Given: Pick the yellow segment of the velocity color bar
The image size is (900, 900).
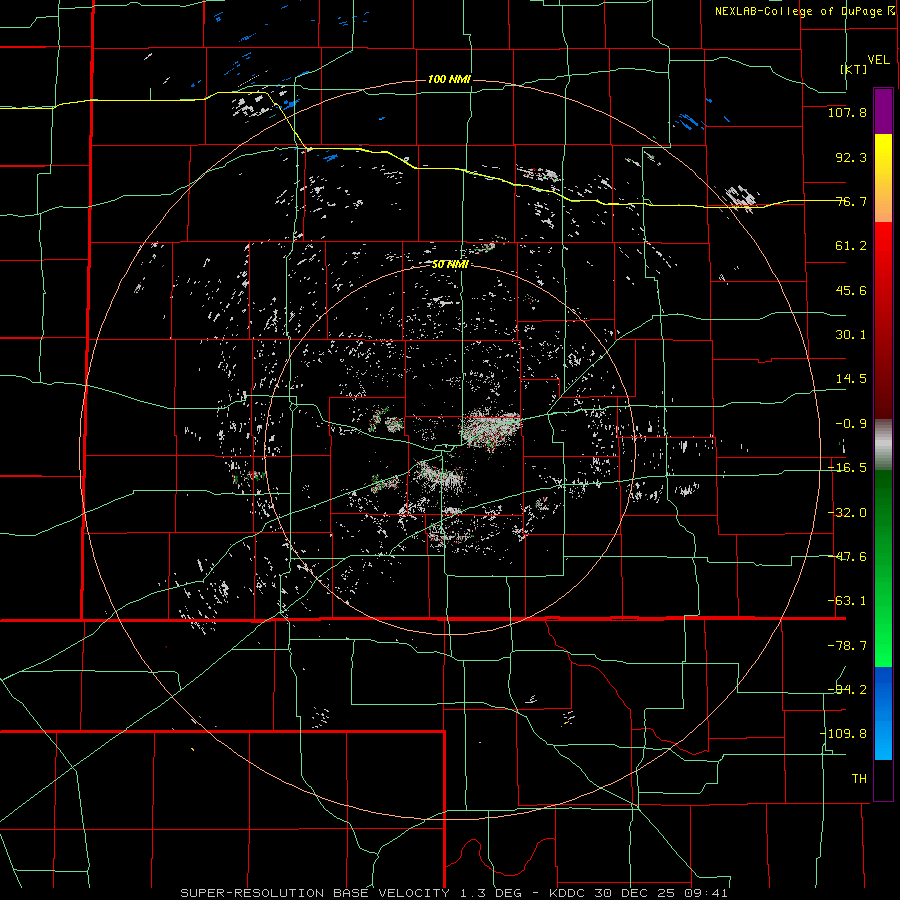Looking at the screenshot, I should (883, 178).
